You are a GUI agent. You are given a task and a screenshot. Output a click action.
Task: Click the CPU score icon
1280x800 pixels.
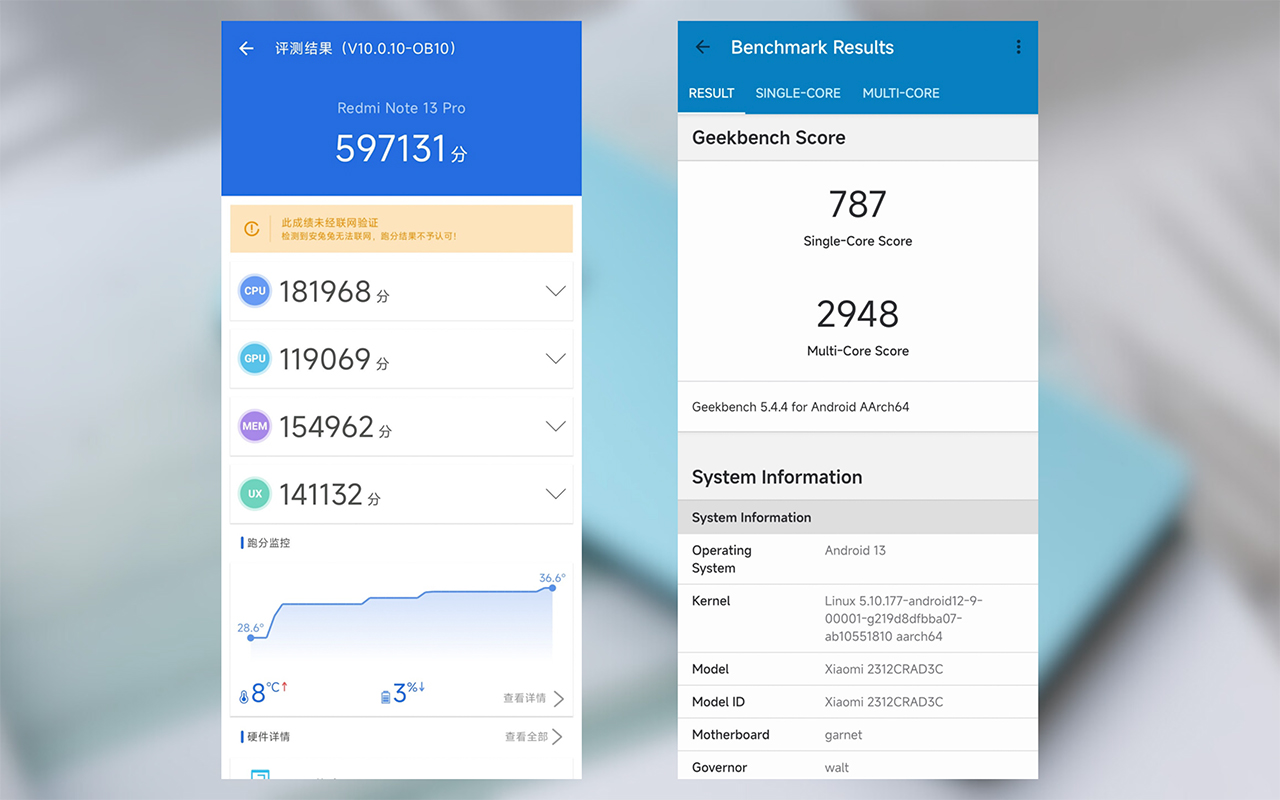coord(254,291)
